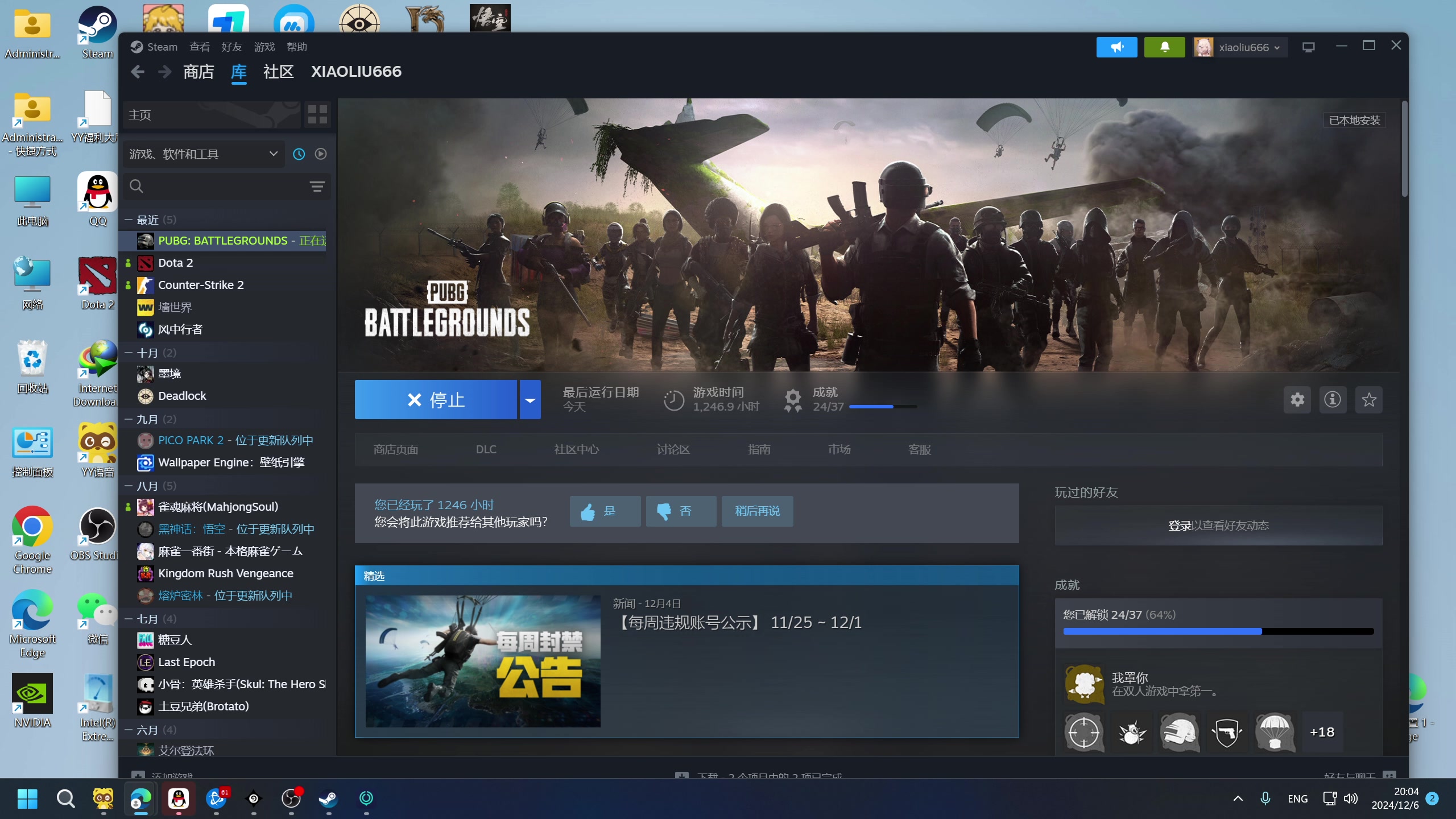
Task: Recommend game with thumbs up 是
Action: (605, 511)
